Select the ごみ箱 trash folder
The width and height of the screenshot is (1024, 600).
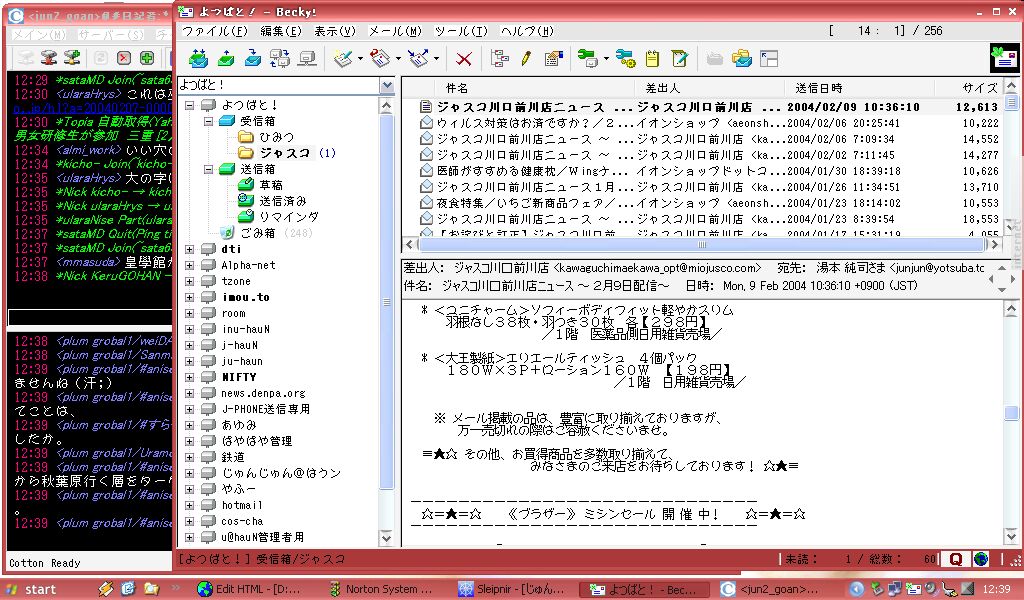pos(257,233)
